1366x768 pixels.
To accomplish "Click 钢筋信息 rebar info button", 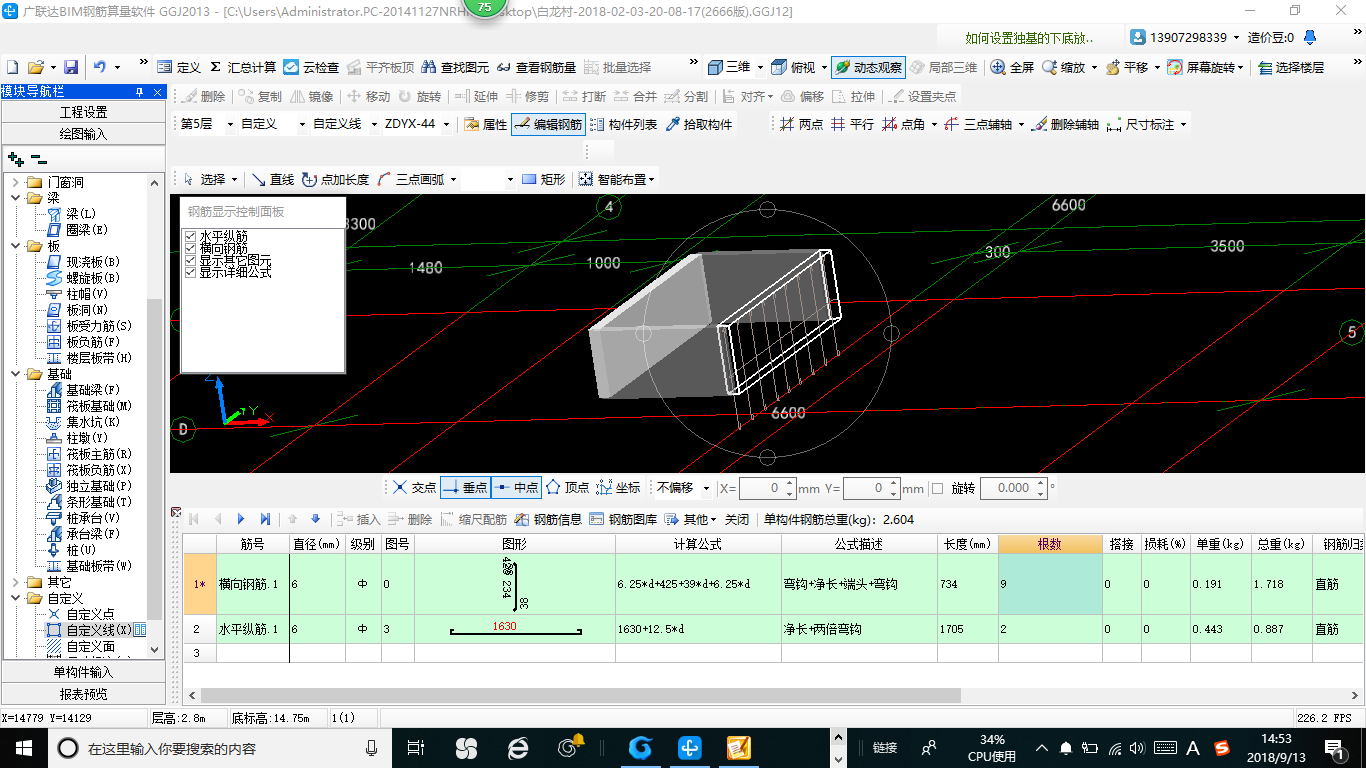I will 548,520.
